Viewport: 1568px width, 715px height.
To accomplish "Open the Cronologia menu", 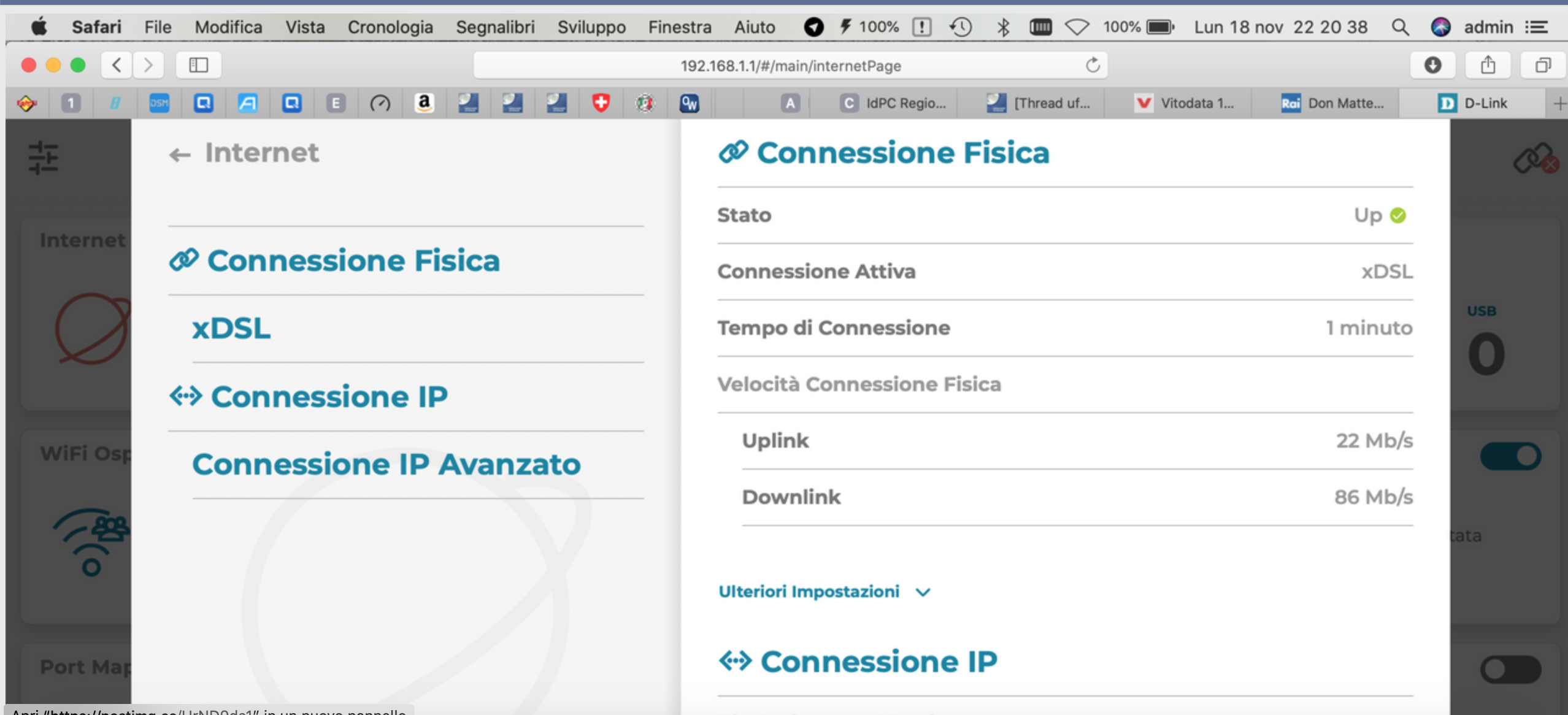I will (390, 27).
